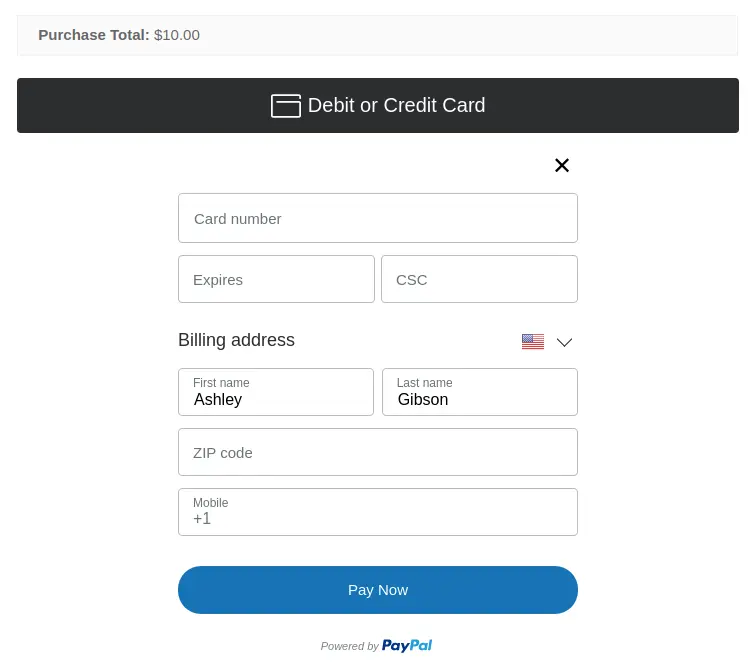This screenshot has height=668, width=752.
Task: Select the CSC security code field
Action: point(479,279)
